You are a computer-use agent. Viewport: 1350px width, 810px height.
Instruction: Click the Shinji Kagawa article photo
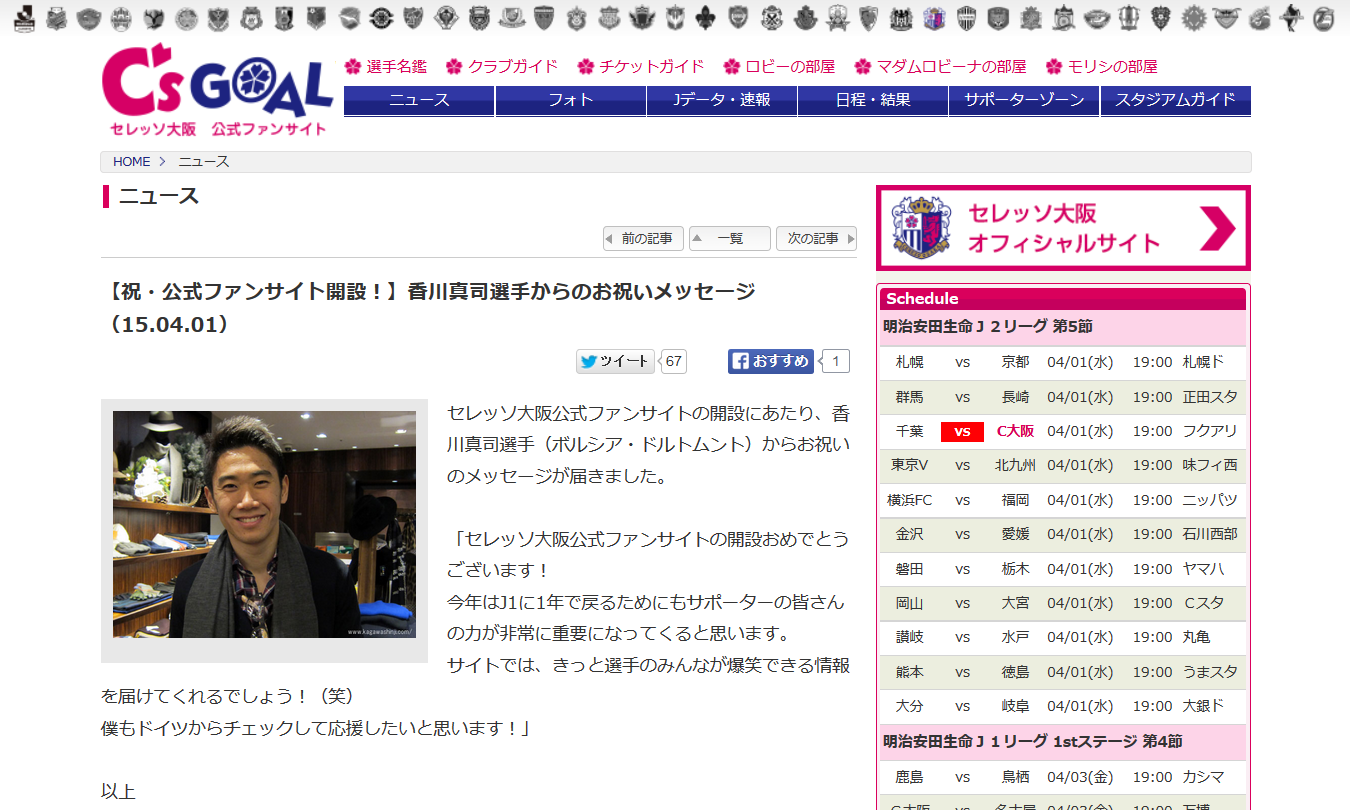264,525
